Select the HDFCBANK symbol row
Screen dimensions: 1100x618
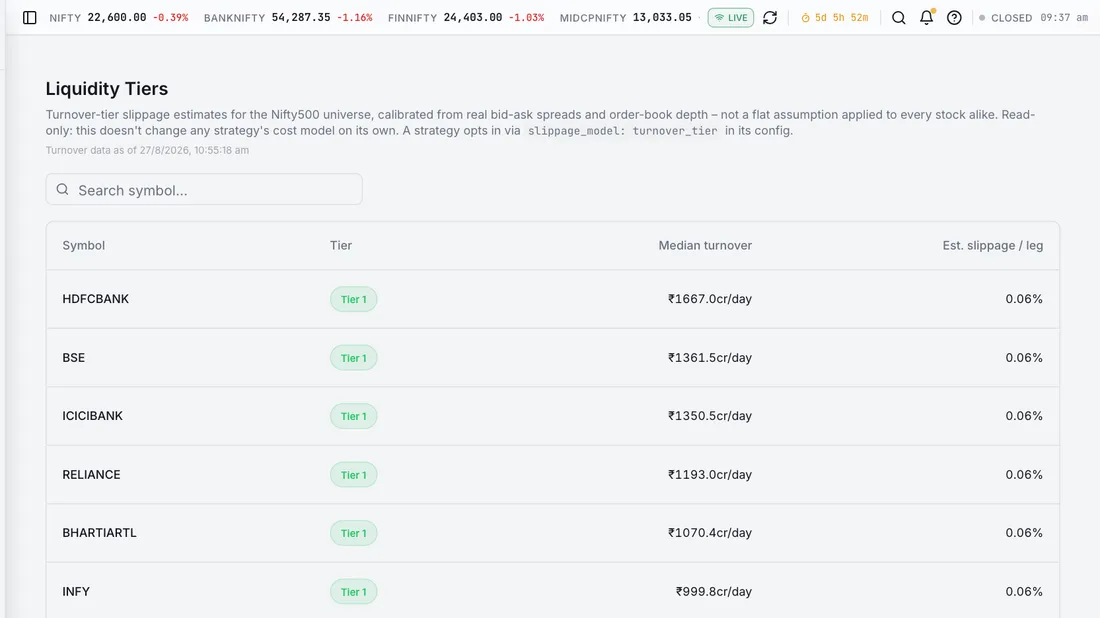pos(553,299)
